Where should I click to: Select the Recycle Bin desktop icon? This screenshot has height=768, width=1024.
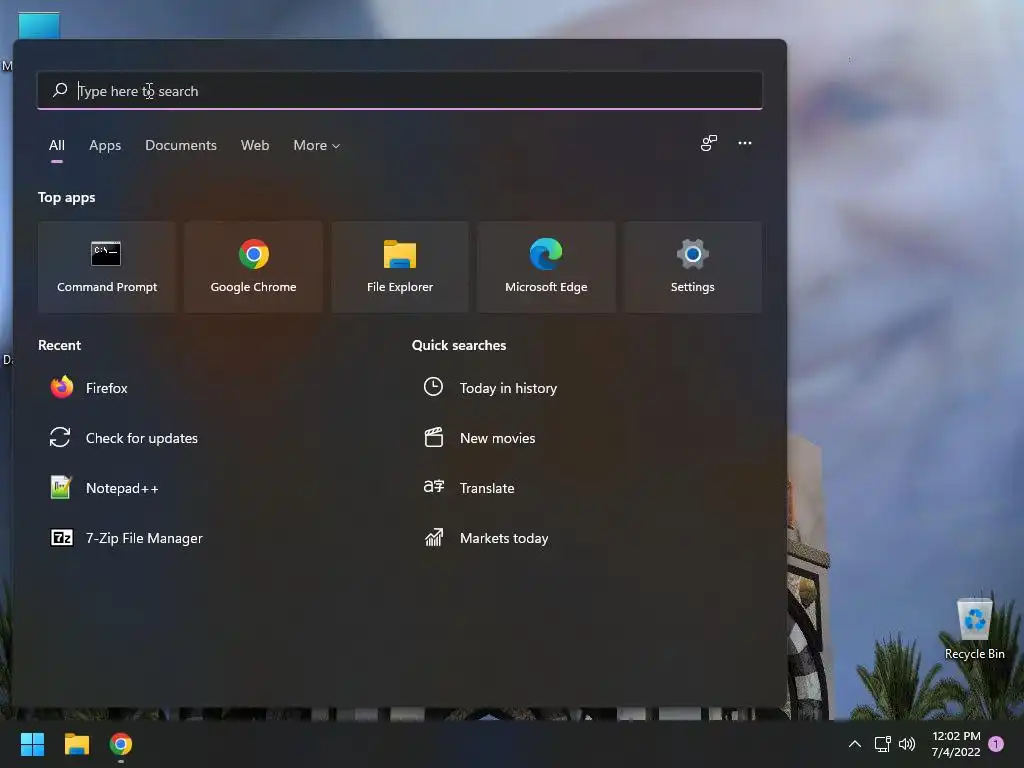[x=974, y=629]
